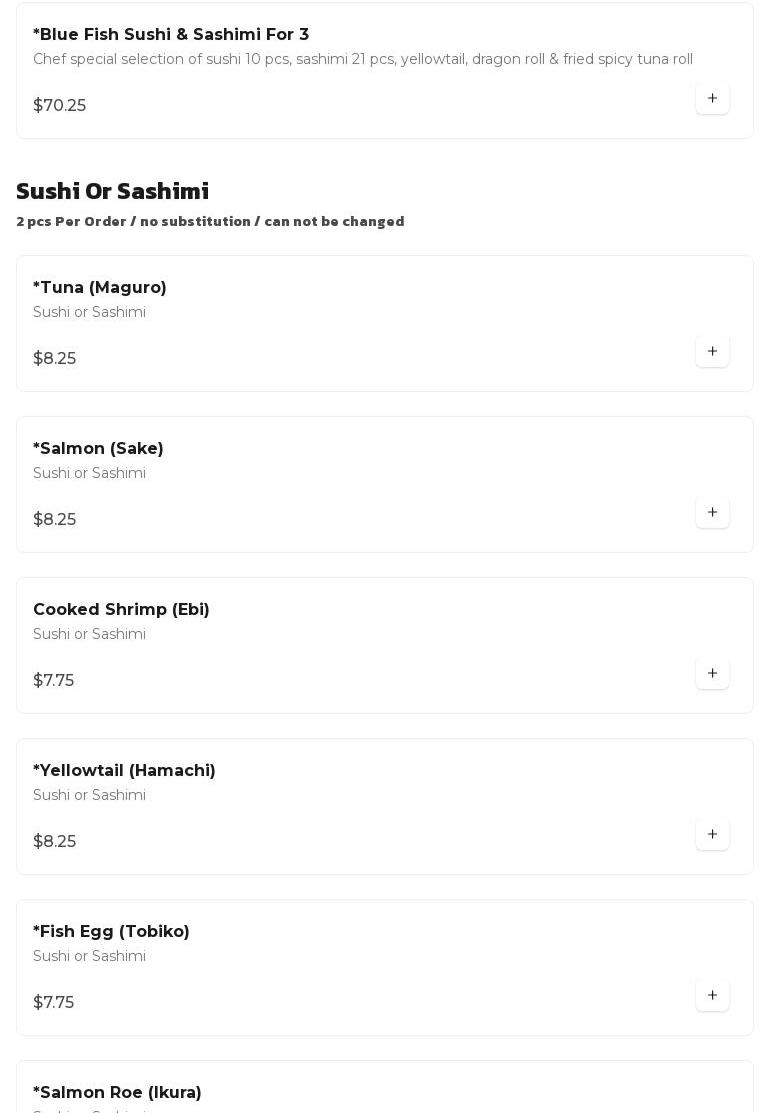Screen dimensions: 770x1113
Task: Click the $8.25 price under Yellowtail (Hamachi)
Action: pos(54,842)
